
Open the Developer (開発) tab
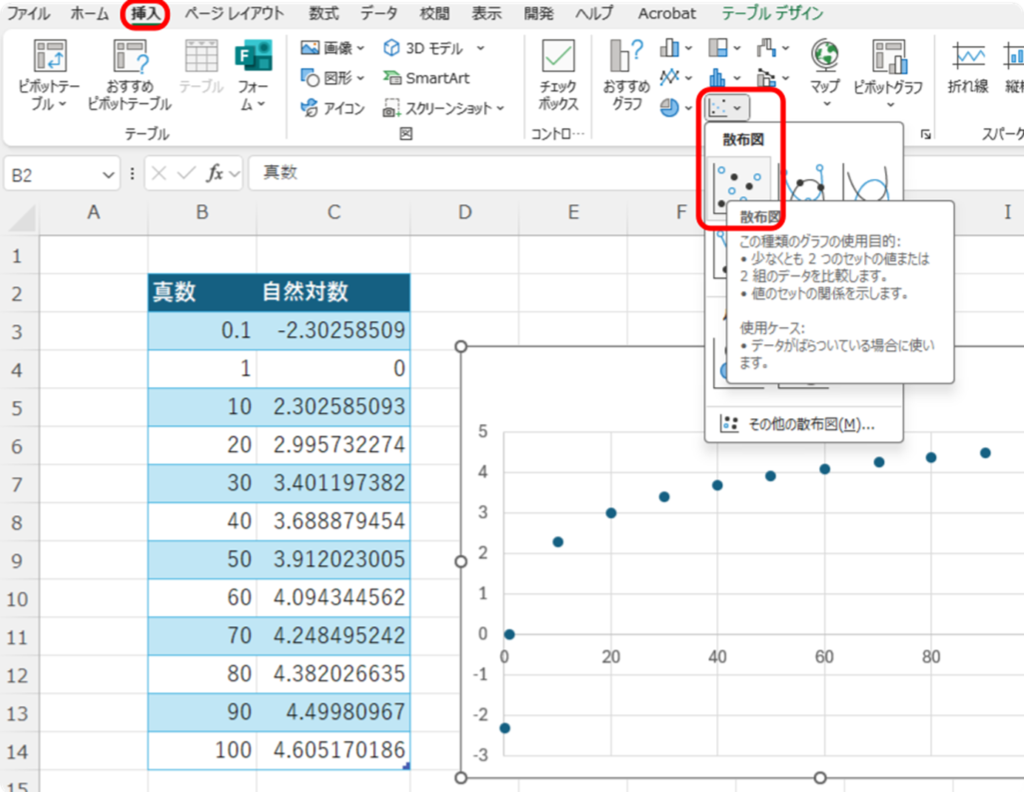[x=539, y=13]
